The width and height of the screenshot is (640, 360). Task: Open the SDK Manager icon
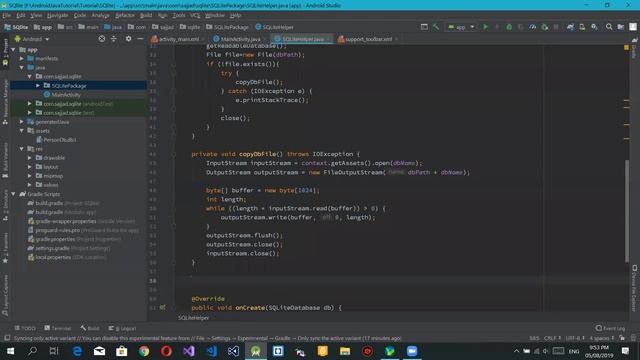tap(594, 27)
